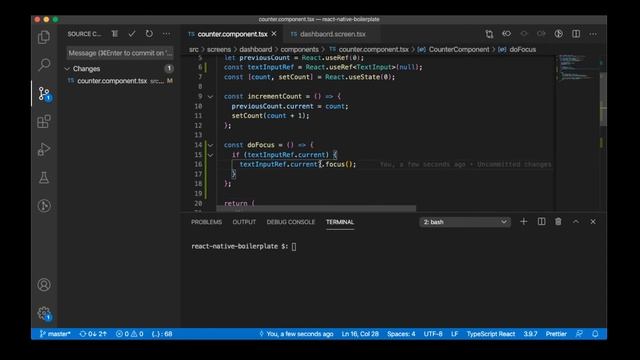Click the feedback icon in status bar

pos(579,334)
